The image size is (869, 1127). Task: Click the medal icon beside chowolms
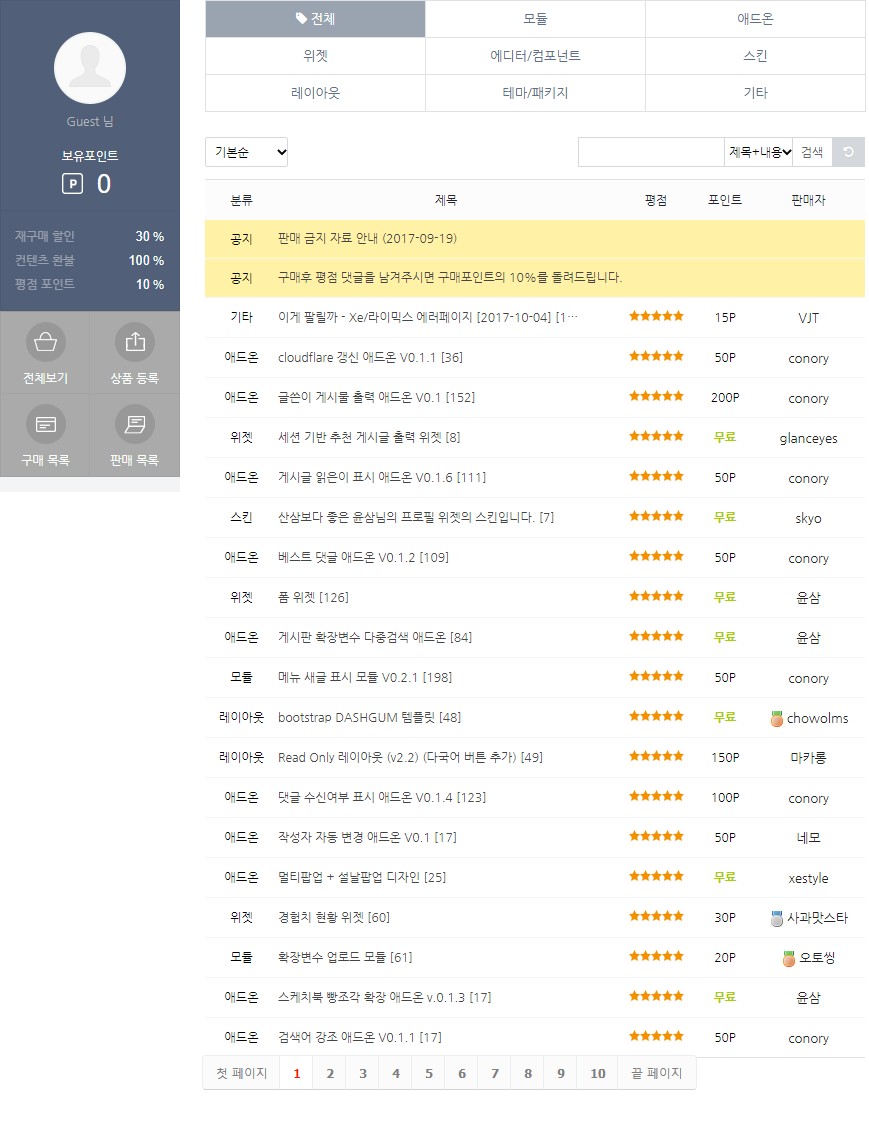[x=776, y=718]
